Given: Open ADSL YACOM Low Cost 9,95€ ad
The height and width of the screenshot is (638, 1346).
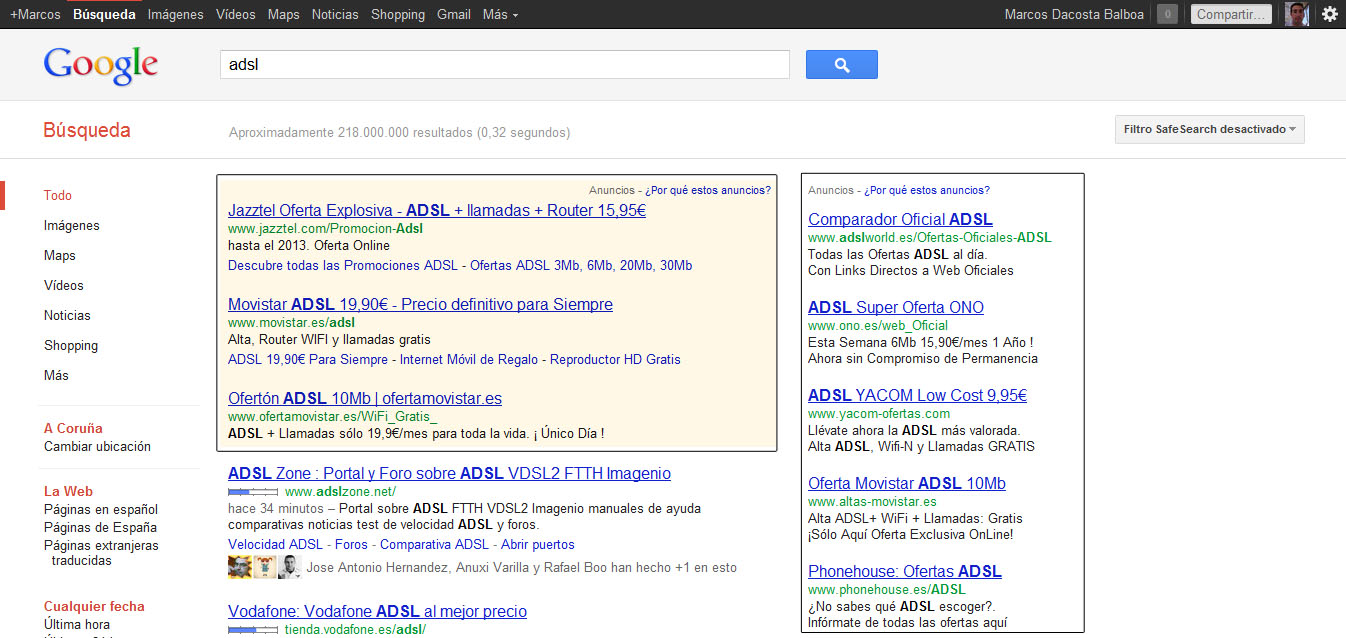Looking at the screenshot, I should tap(917, 395).
